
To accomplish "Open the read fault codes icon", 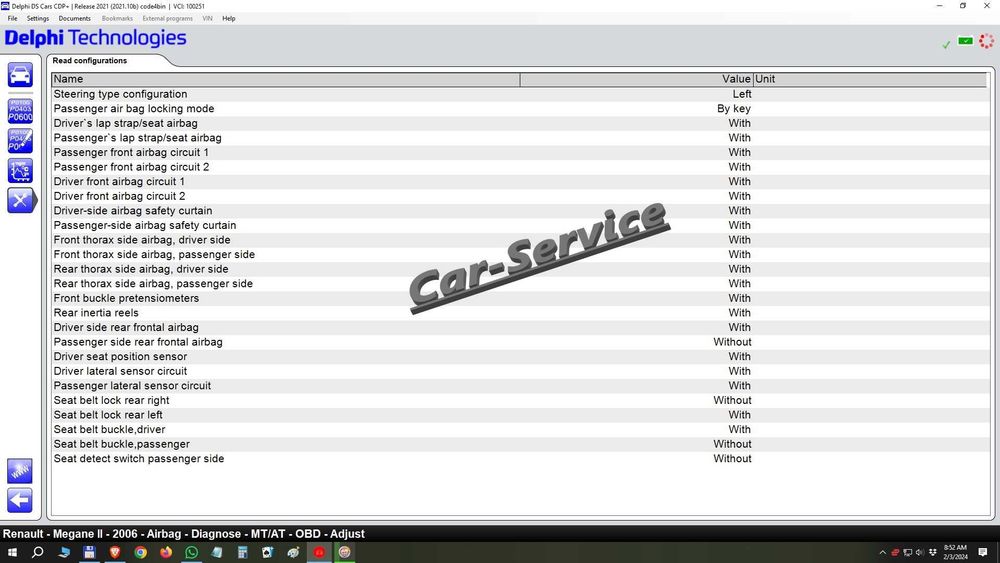I will pyautogui.click(x=20, y=111).
